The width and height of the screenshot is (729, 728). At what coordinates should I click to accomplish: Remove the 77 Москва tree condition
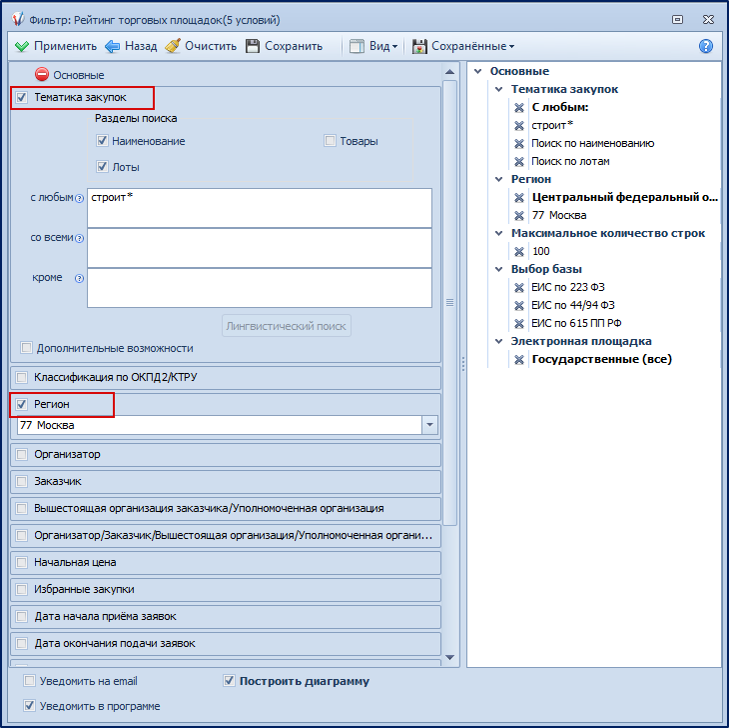[x=519, y=216]
